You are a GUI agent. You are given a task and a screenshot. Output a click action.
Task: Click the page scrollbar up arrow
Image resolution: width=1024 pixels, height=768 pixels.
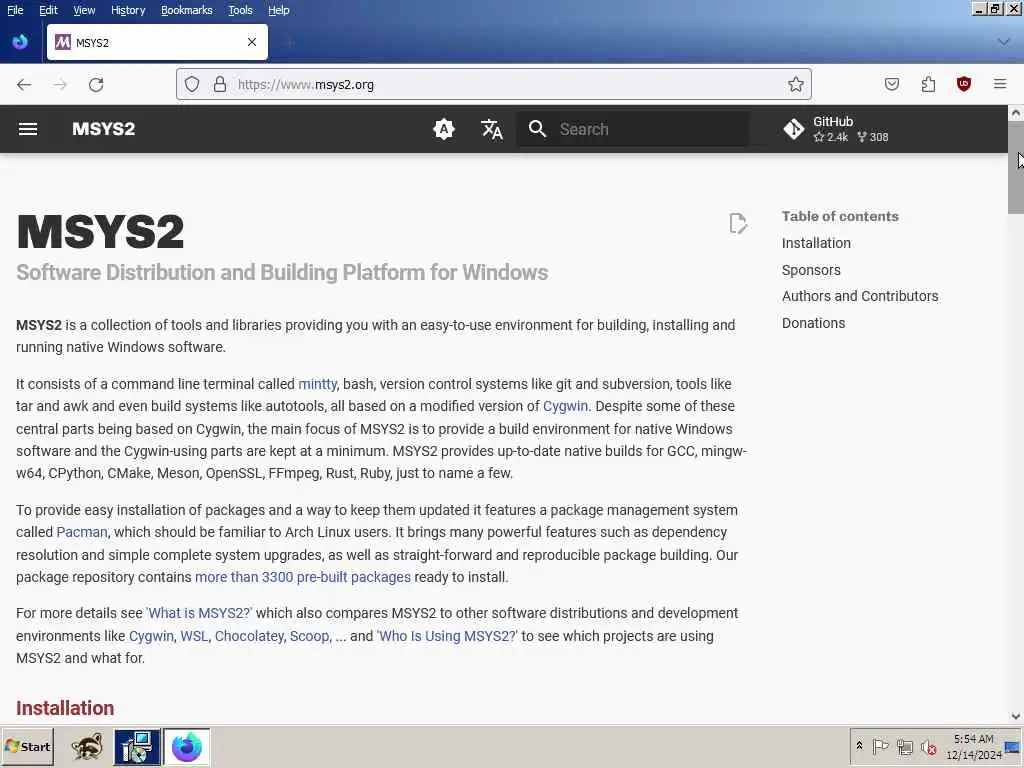point(1016,113)
